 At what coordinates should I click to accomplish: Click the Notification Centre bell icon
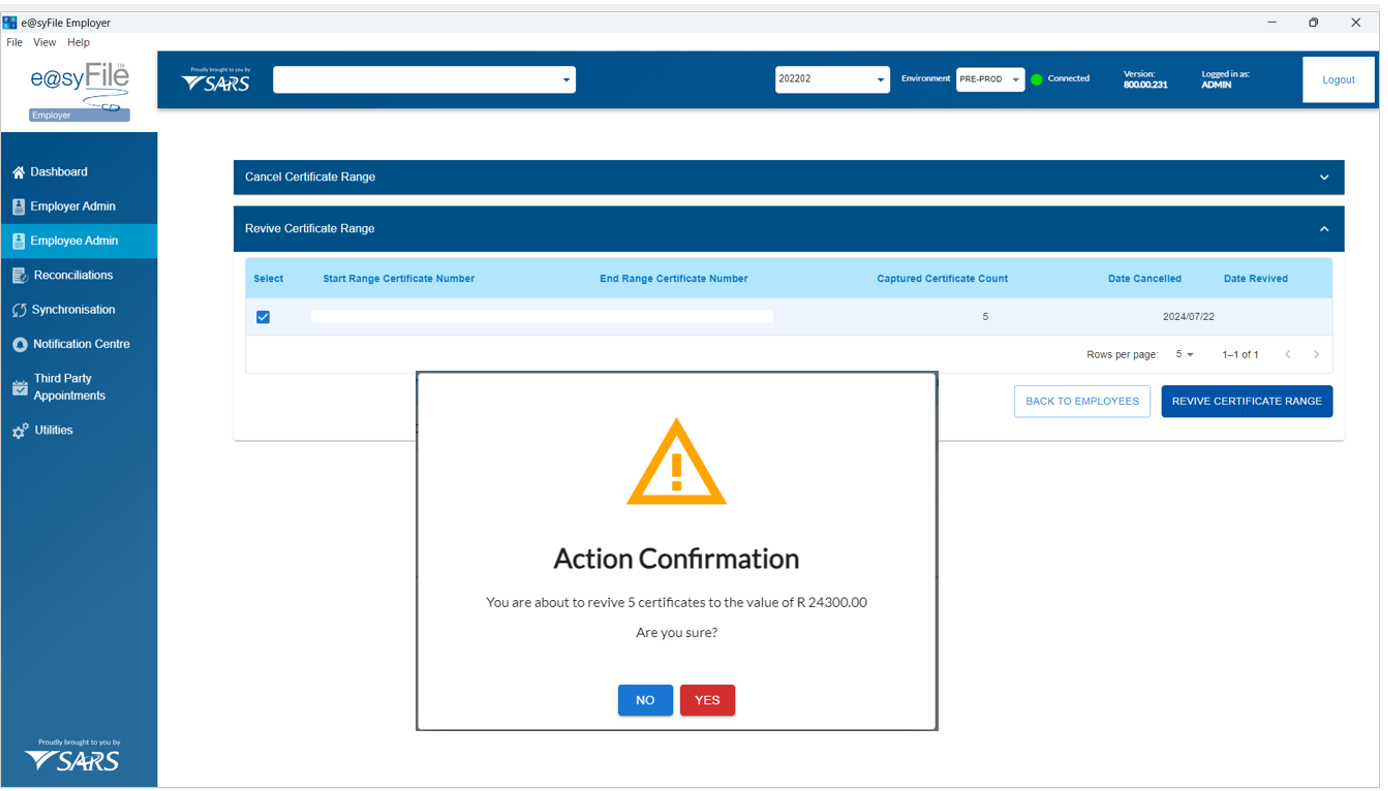click(x=19, y=345)
